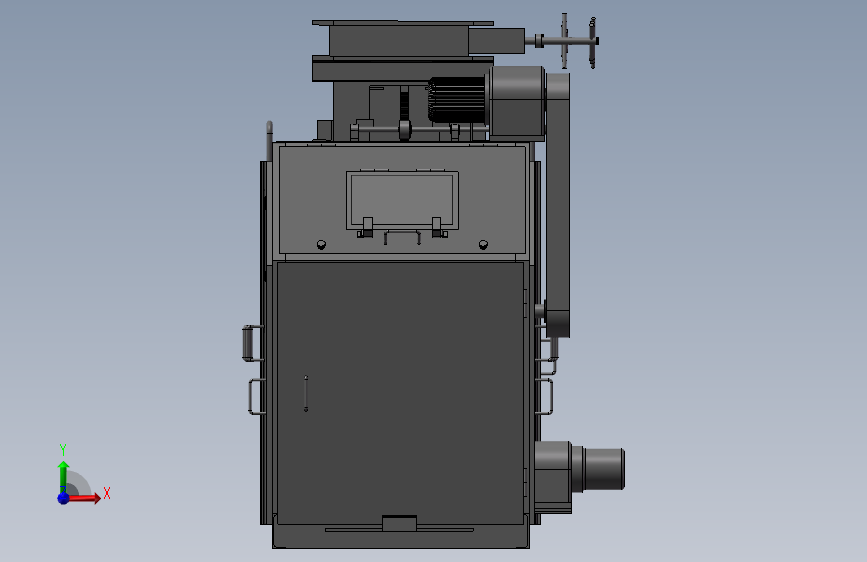This screenshot has height=562, width=867.
Task: Select the right round bolt below window
Action: pos(483,244)
